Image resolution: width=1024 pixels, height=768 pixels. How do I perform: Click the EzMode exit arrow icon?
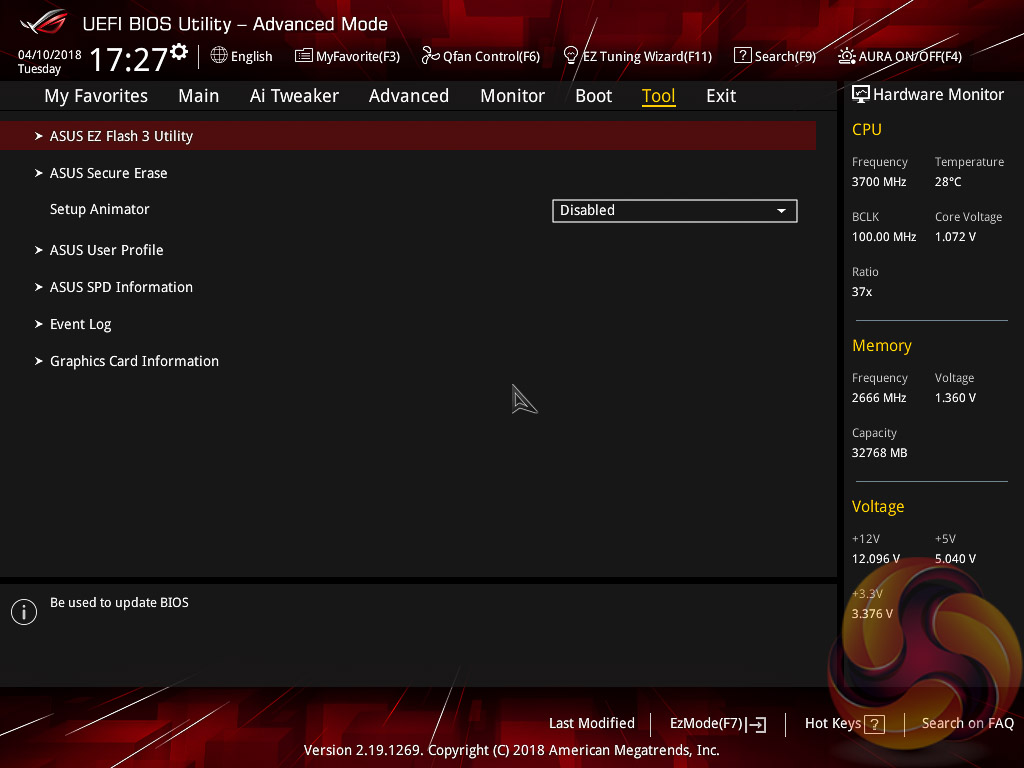coord(756,724)
